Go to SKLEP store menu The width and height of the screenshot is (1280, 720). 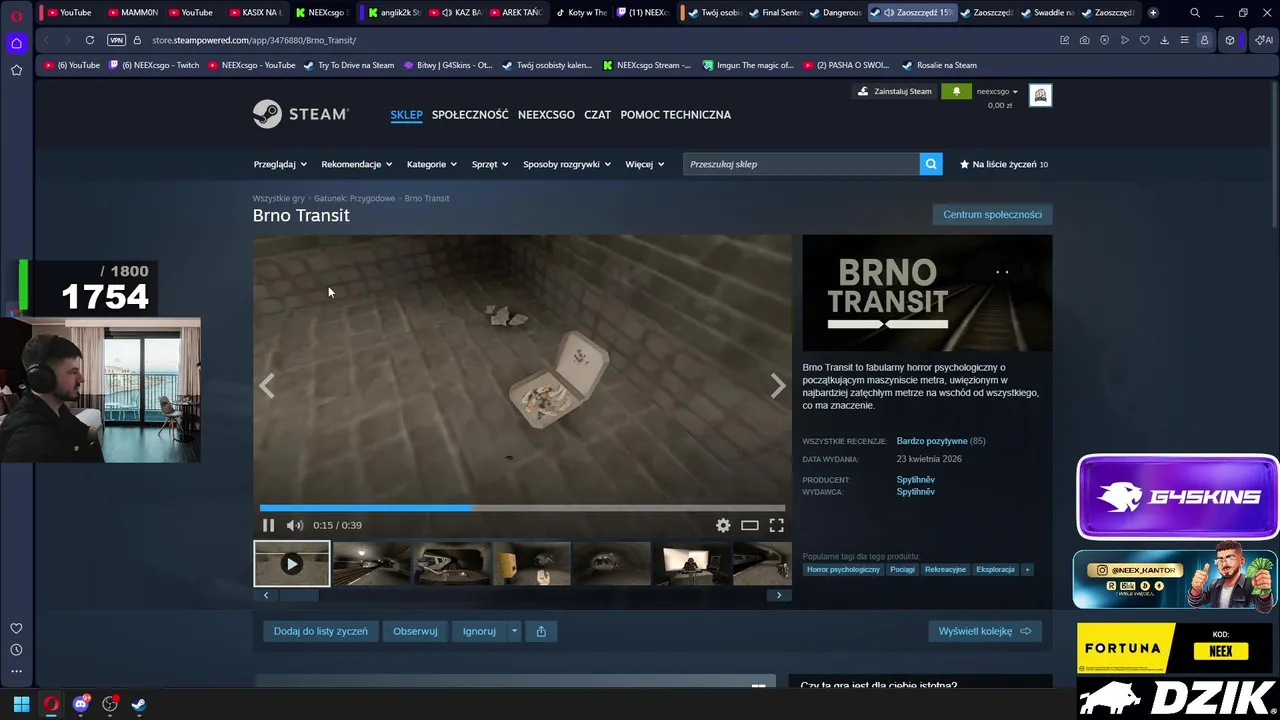coord(406,114)
